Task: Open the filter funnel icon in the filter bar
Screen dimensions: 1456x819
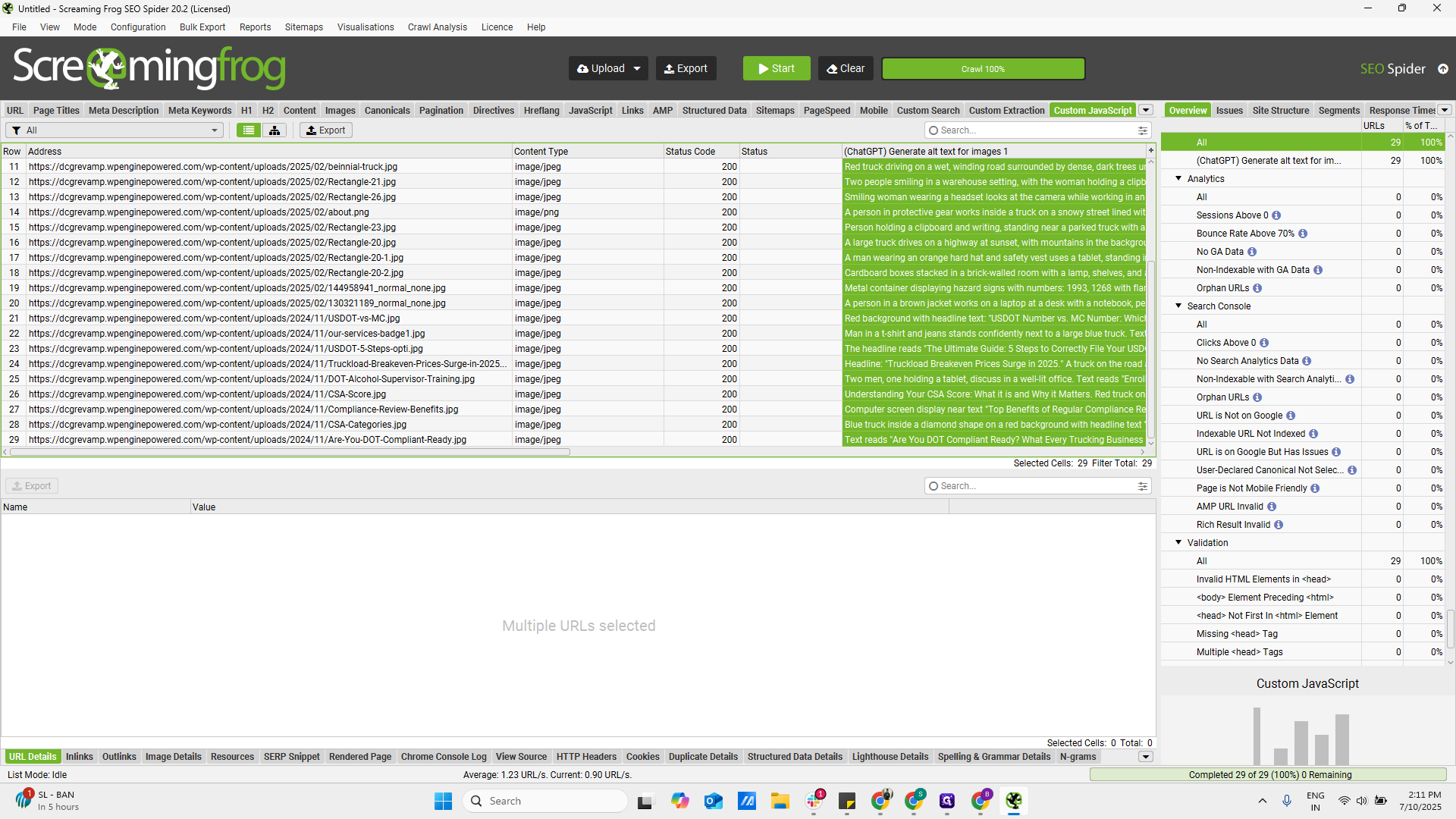Action: click(14, 130)
